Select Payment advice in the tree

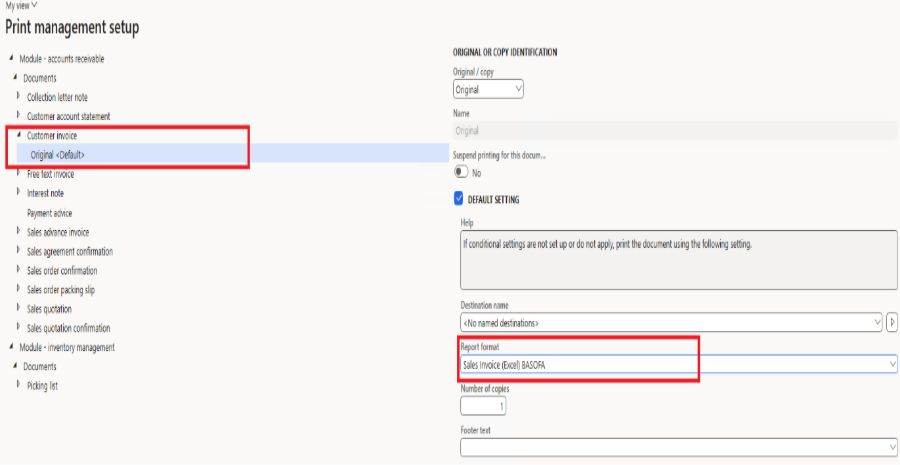pos(49,213)
